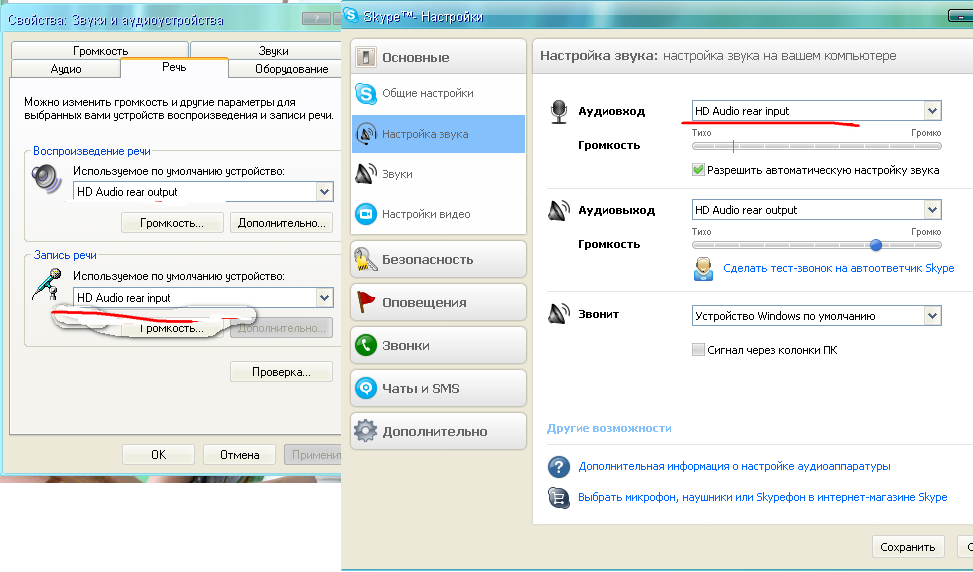Open Общие настройки in Skype sidebar
Viewport: 973px width, 572px height.
438,94
